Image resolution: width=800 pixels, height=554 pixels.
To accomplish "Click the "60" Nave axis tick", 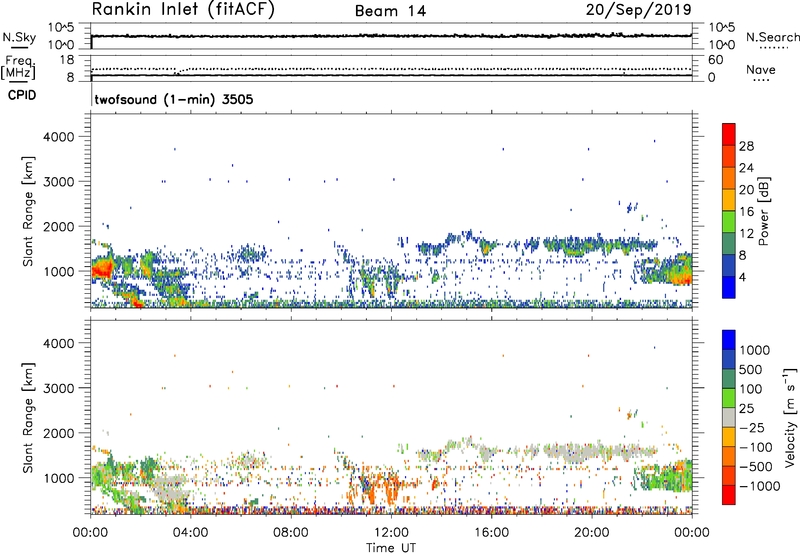I will coord(715,60).
